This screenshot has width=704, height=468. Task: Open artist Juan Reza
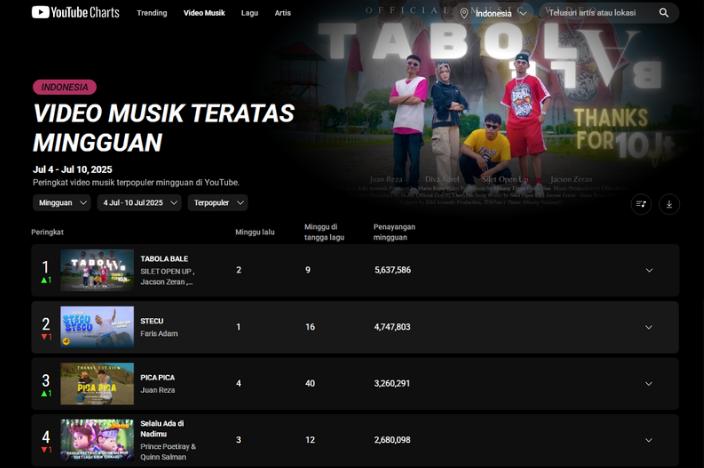pos(158,390)
